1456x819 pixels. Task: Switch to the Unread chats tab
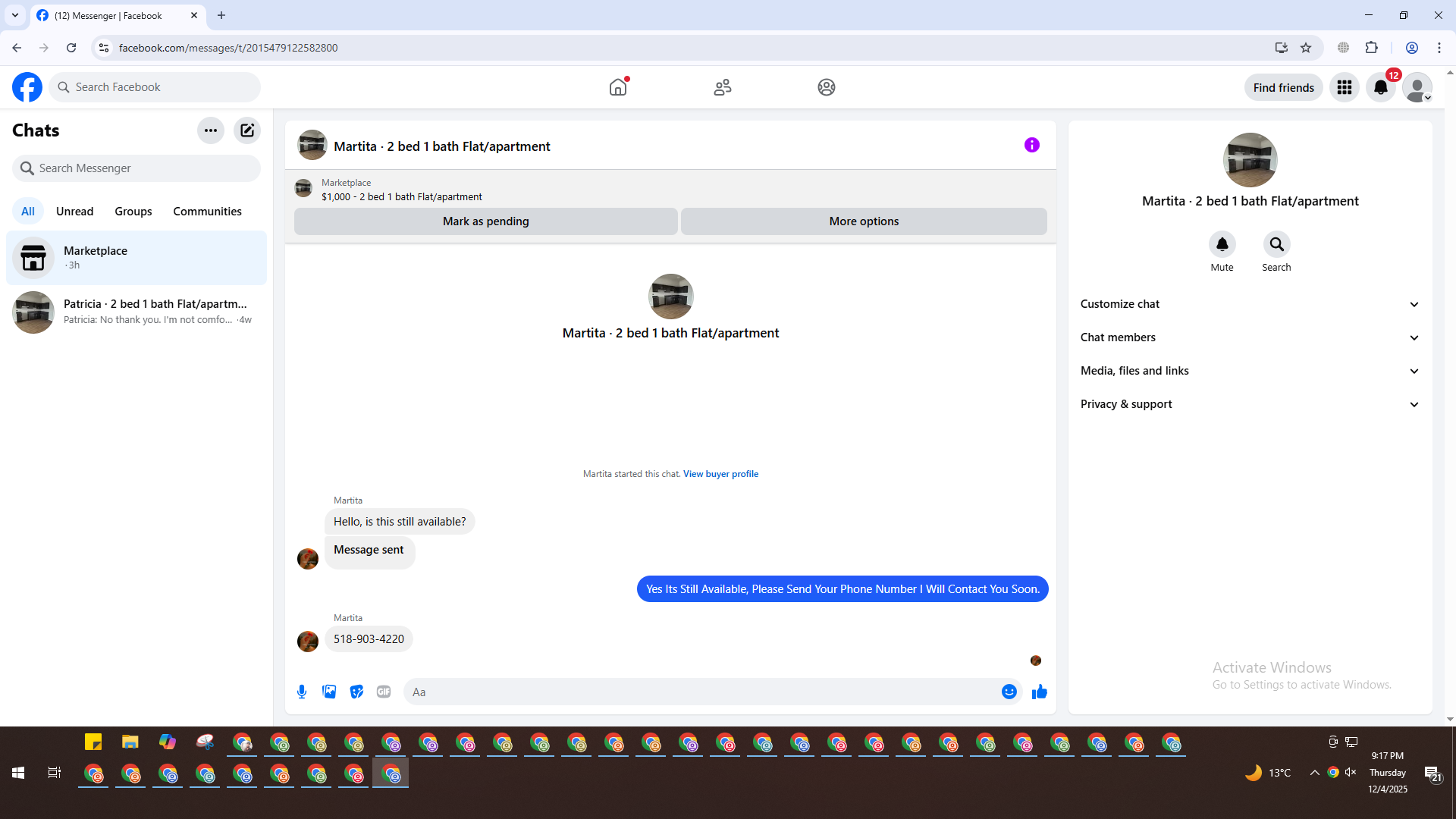click(x=74, y=212)
